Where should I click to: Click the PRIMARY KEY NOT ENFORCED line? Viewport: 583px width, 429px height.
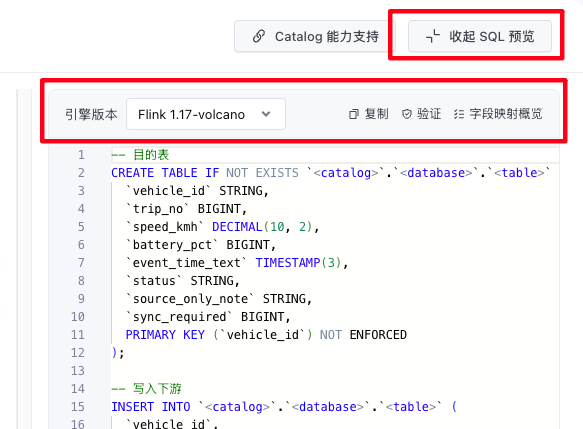(x=266, y=335)
